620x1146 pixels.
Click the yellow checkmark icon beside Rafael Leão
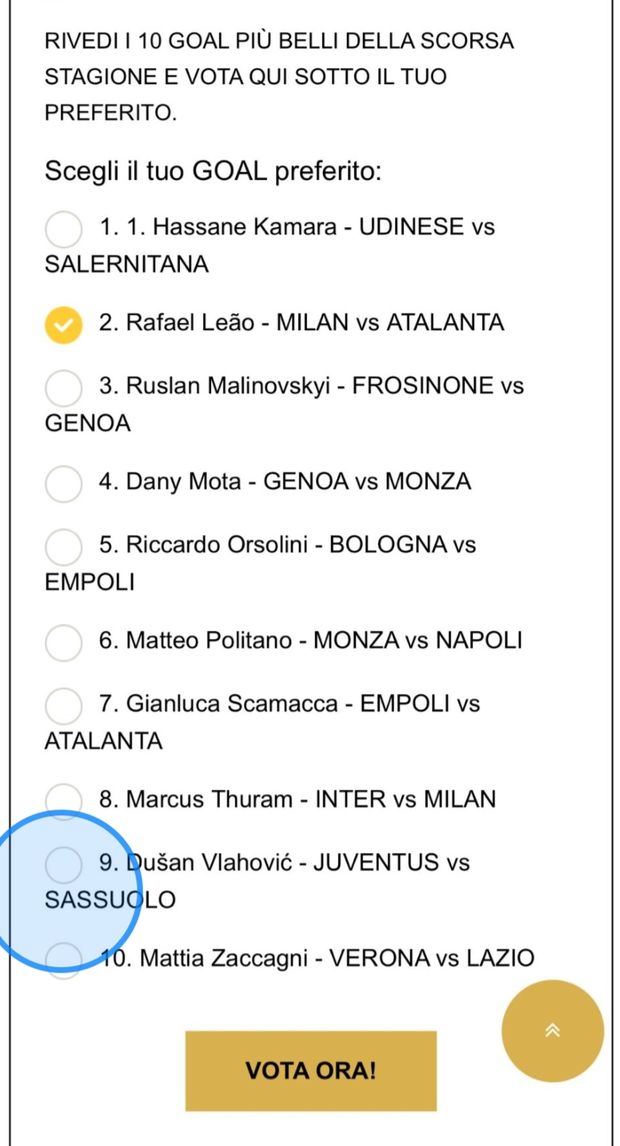pyautogui.click(x=64, y=325)
